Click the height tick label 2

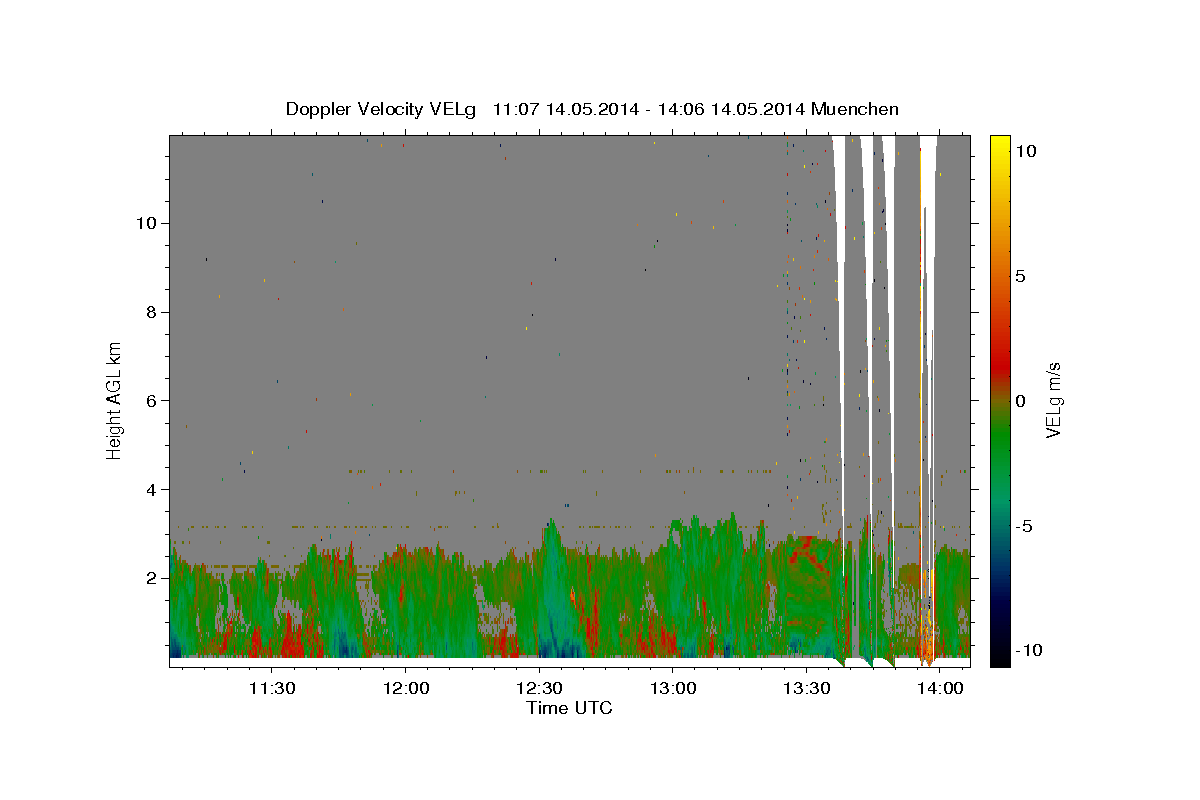[150, 578]
